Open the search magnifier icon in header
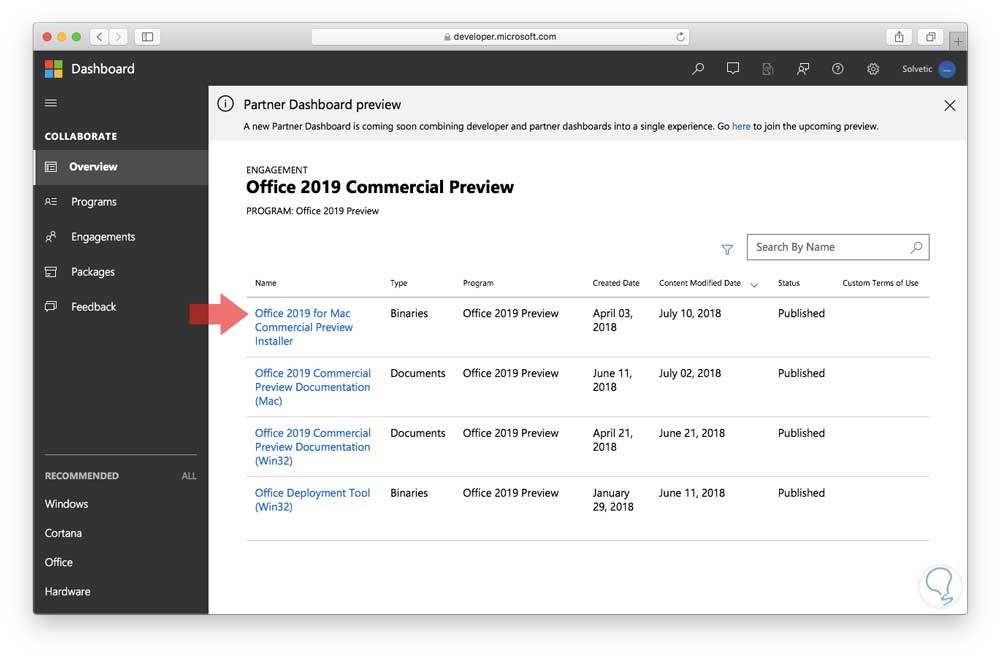 tap(698, 69)
